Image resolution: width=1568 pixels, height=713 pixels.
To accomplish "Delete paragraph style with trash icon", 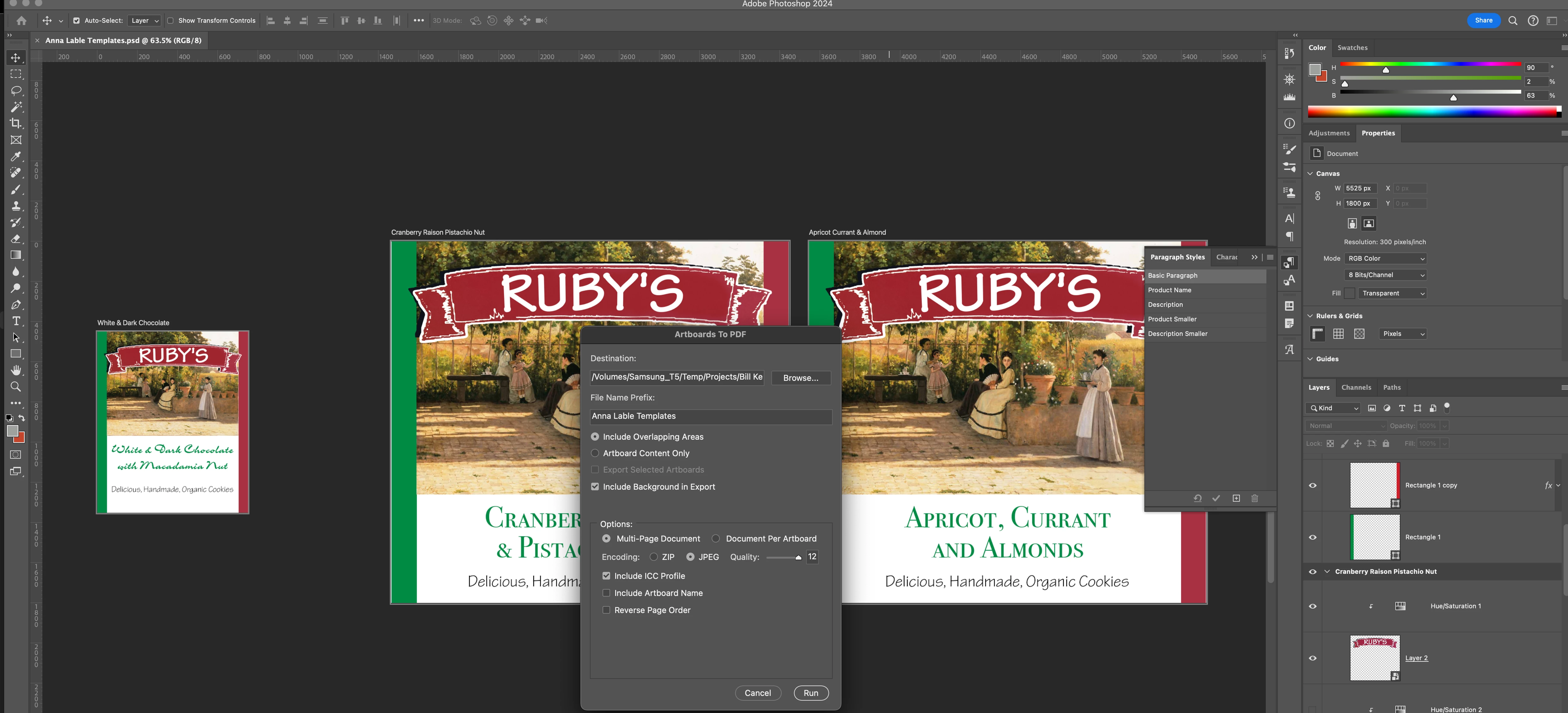I will coord(1254,498).
